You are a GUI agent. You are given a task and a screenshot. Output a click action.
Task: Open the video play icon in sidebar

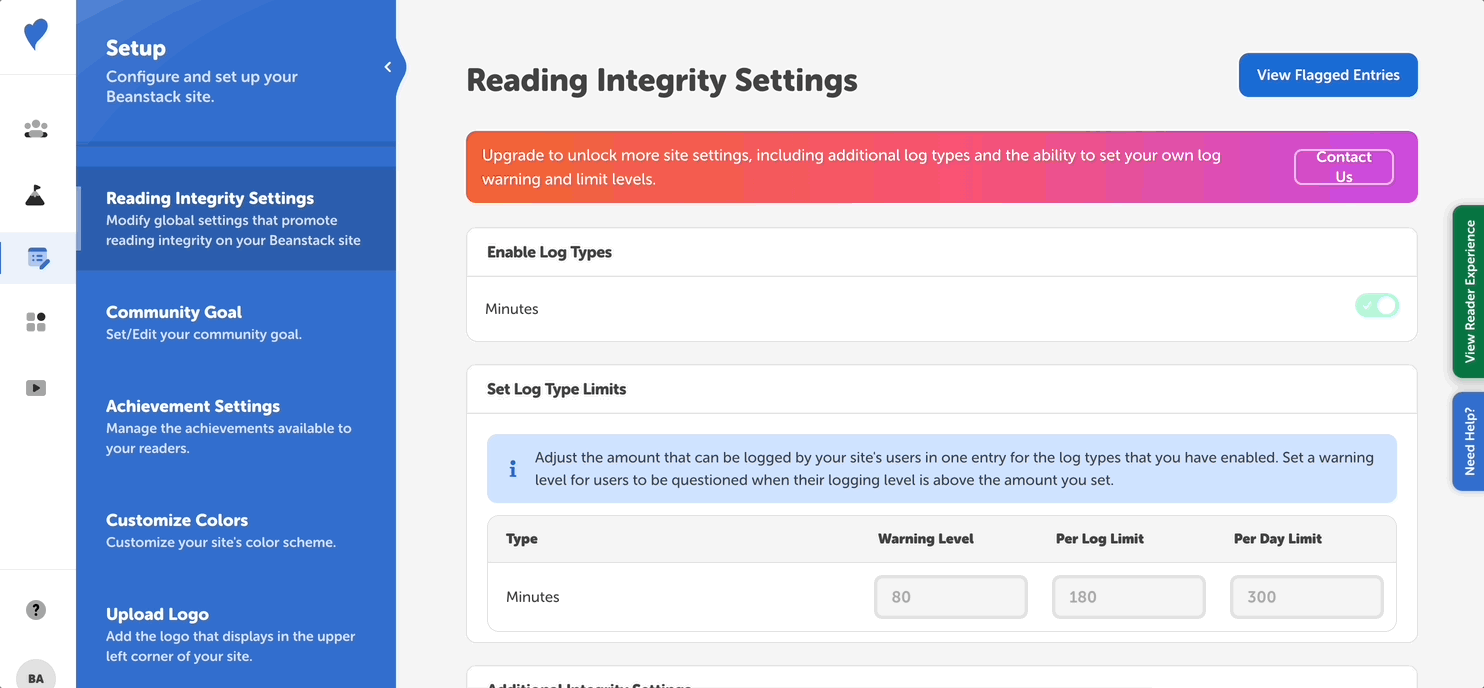click(36, 388)
